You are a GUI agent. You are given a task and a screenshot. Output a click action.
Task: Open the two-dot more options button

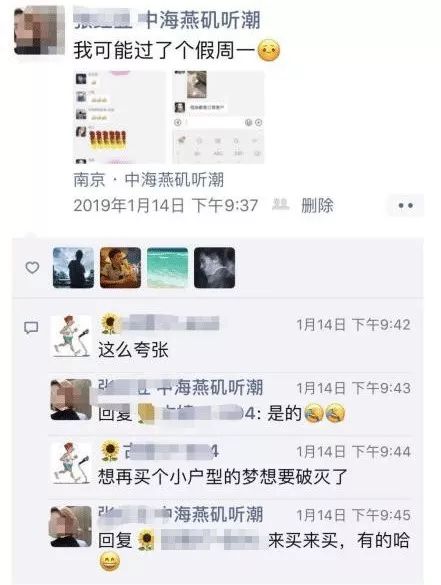(406, 205)
